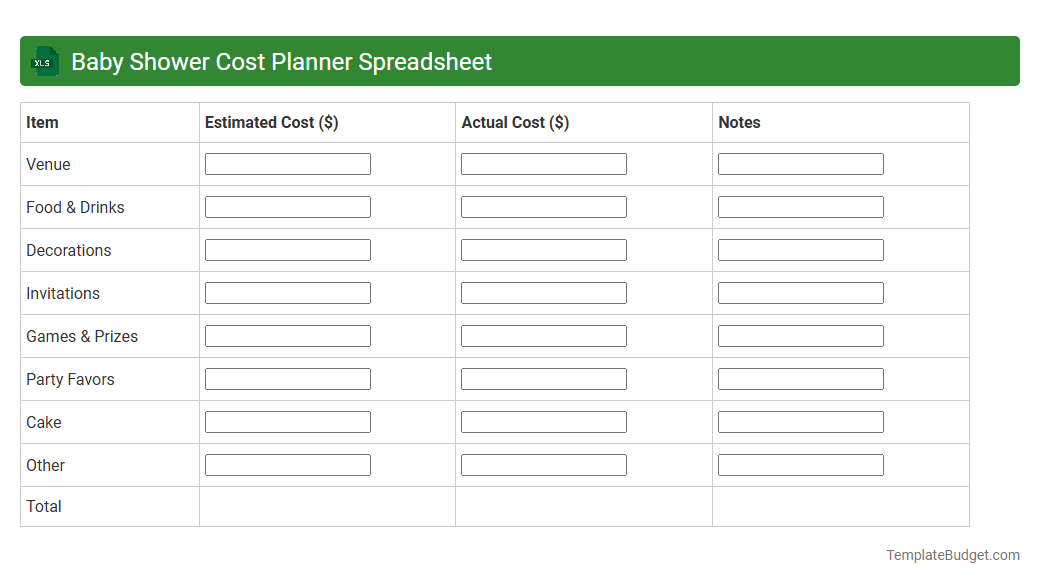Screen dimensions: 1040x584
Task: Click the Venue estimated cost input box
Action: (287, 163)
